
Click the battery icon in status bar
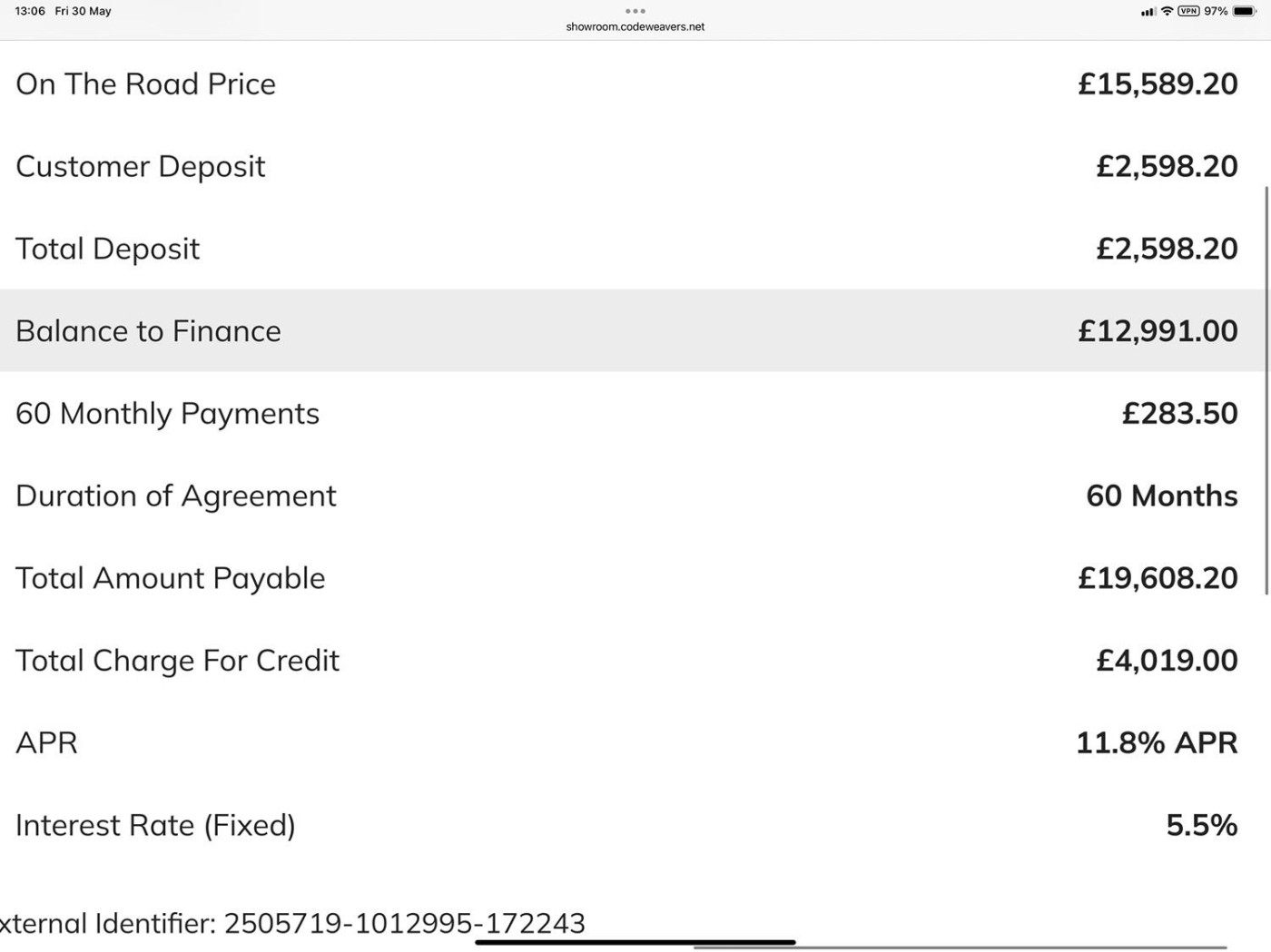pyautogui.click(x=1245, y=11)
